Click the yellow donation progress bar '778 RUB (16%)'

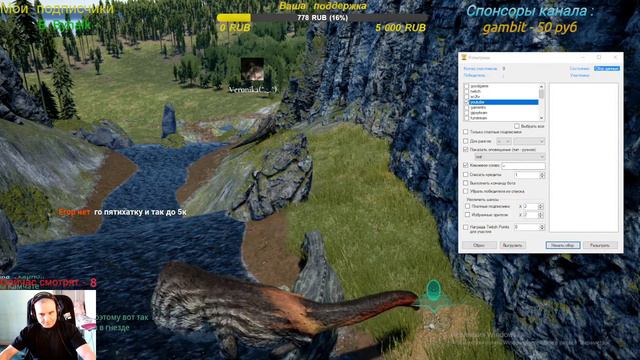322,18
